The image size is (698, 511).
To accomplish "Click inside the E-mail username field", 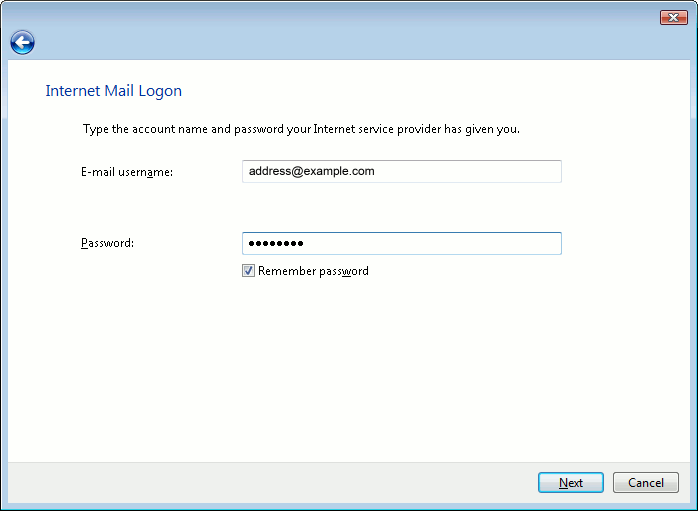I will coord(401,171).
